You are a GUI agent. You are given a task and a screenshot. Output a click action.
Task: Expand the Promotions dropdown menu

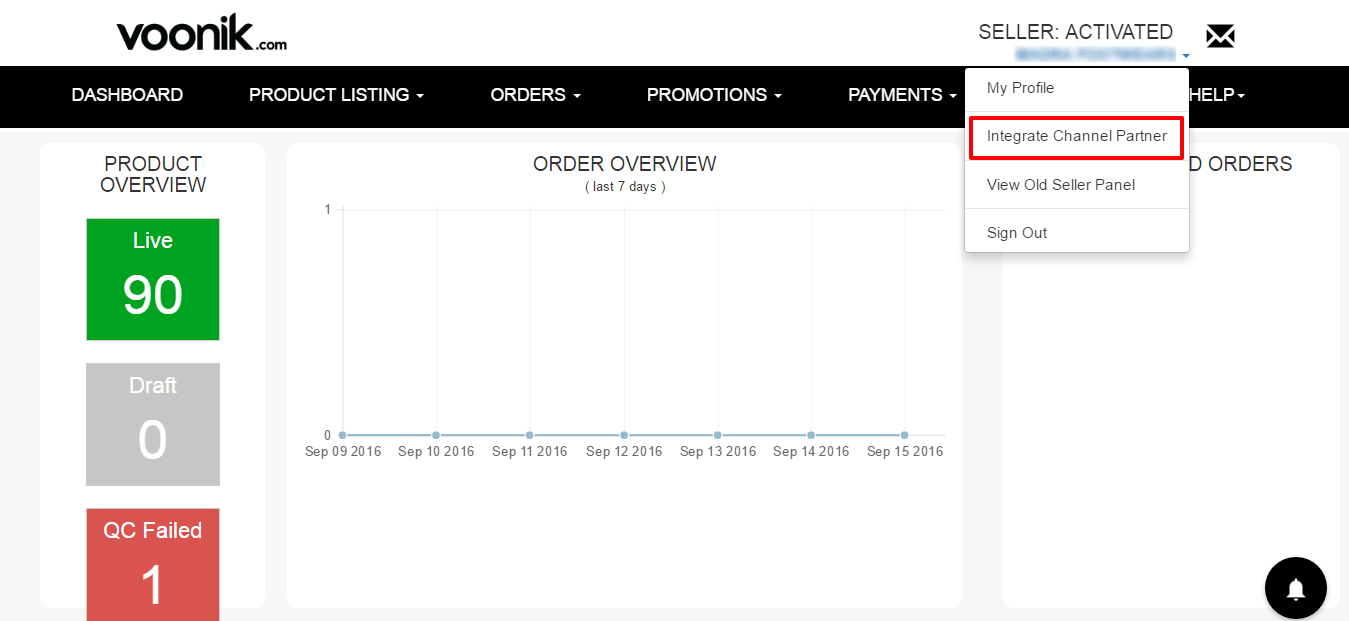(x=714, y=95)
